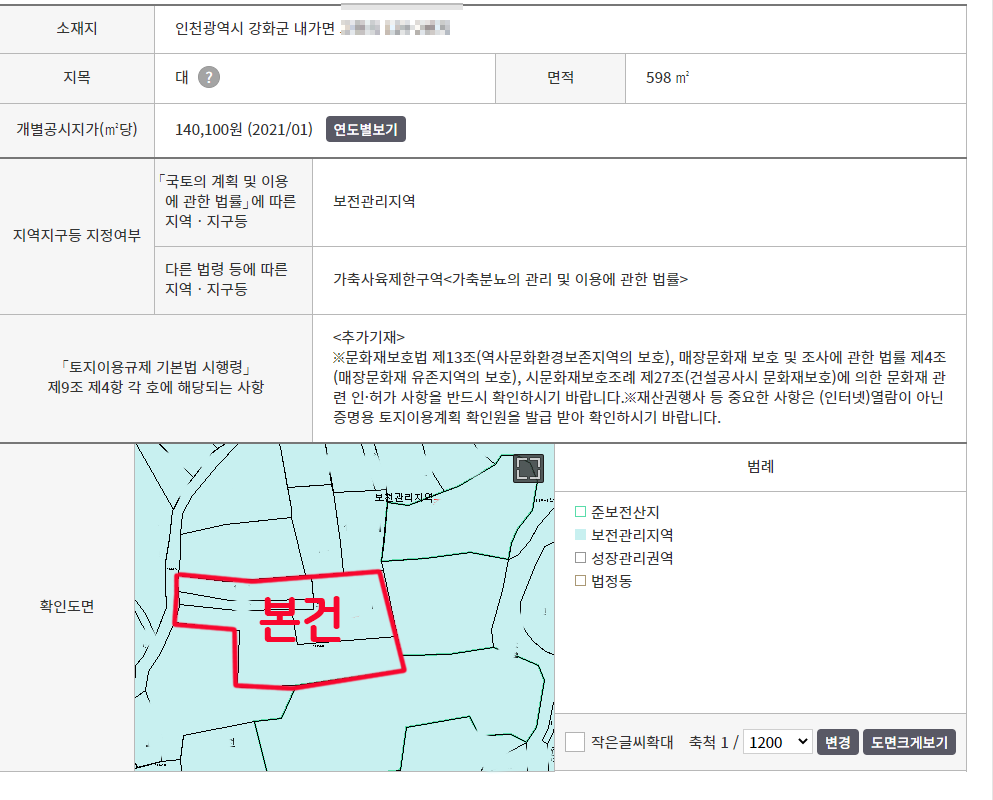The width and height of the screenshot is (993, 800).
Task: Click the 본건 label on the map
Action: click(x=300, y=620)
